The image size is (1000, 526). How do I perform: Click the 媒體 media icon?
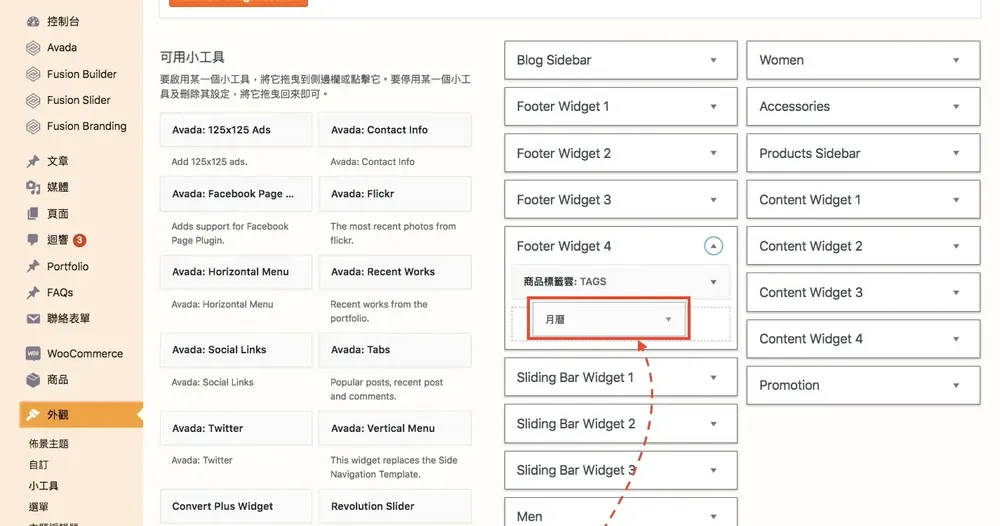(33, 187)
